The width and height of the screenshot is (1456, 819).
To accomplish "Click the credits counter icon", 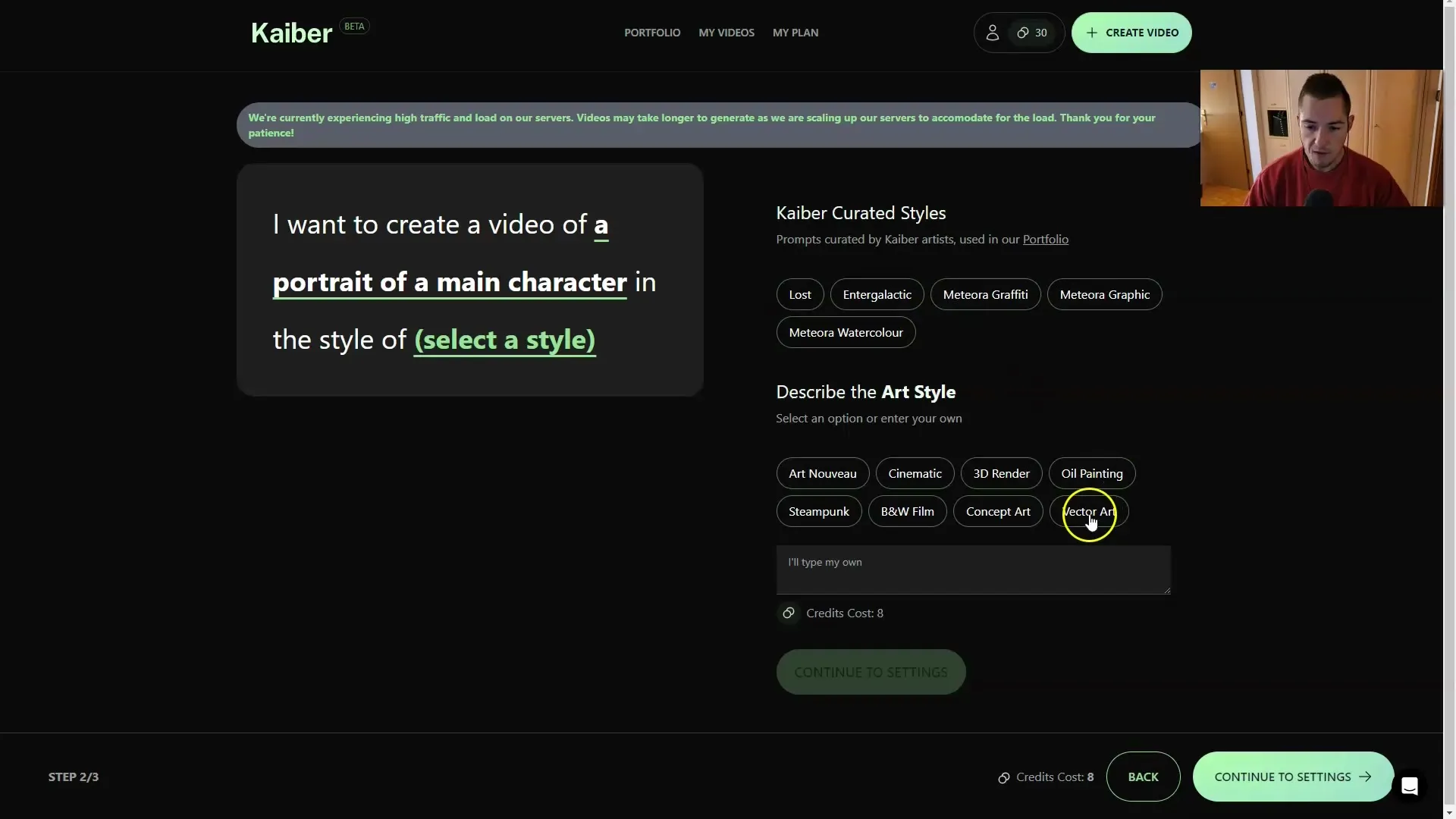I will [x=1024, y=32].
